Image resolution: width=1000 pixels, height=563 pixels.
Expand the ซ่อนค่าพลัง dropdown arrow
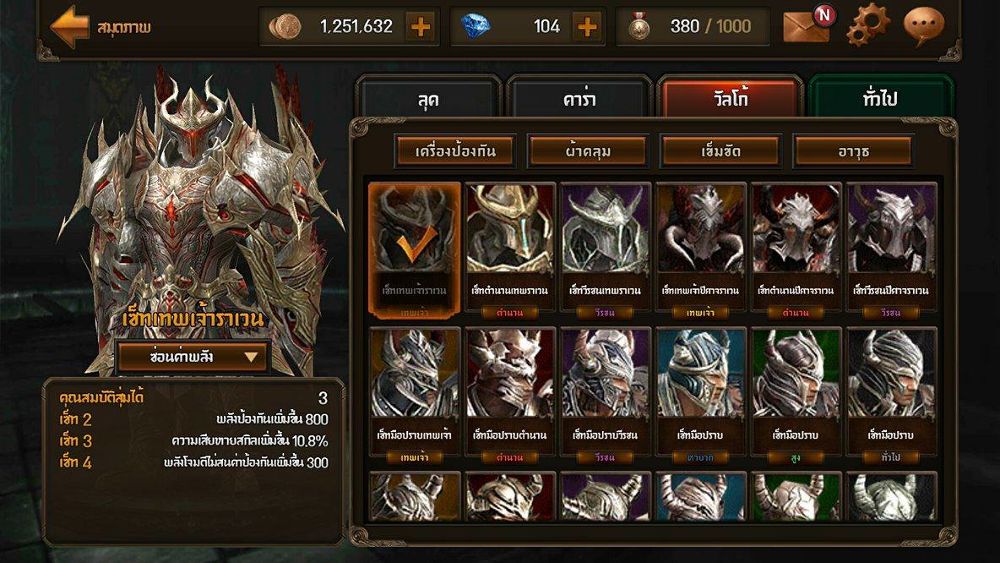tap(251, 356)
